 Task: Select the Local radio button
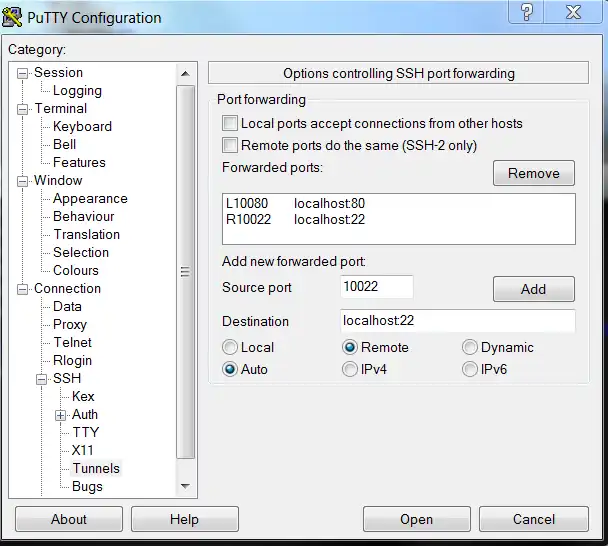(230, 347)
